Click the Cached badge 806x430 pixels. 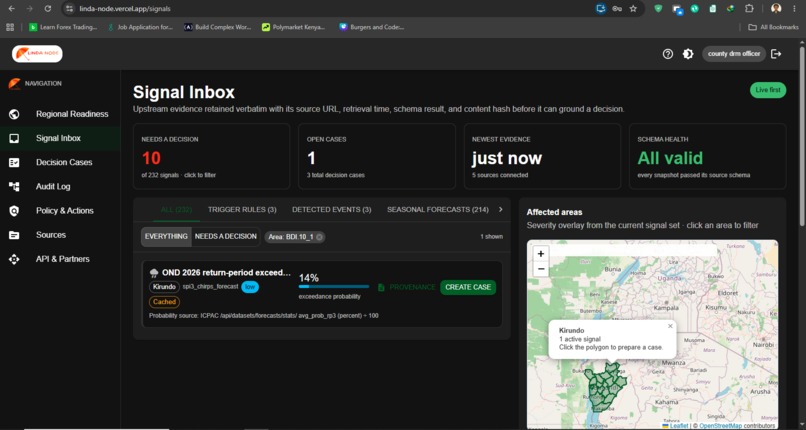pyautogui.click(x=164, y=302)
